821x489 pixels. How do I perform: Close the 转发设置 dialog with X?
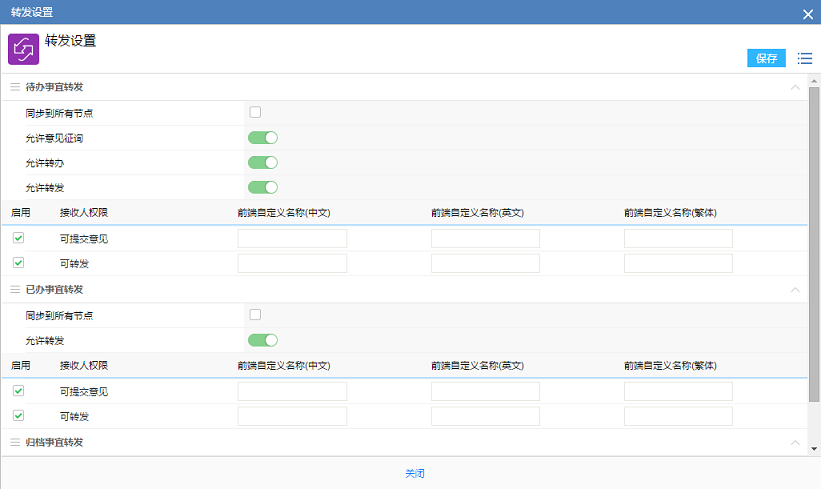pos(808,14)
